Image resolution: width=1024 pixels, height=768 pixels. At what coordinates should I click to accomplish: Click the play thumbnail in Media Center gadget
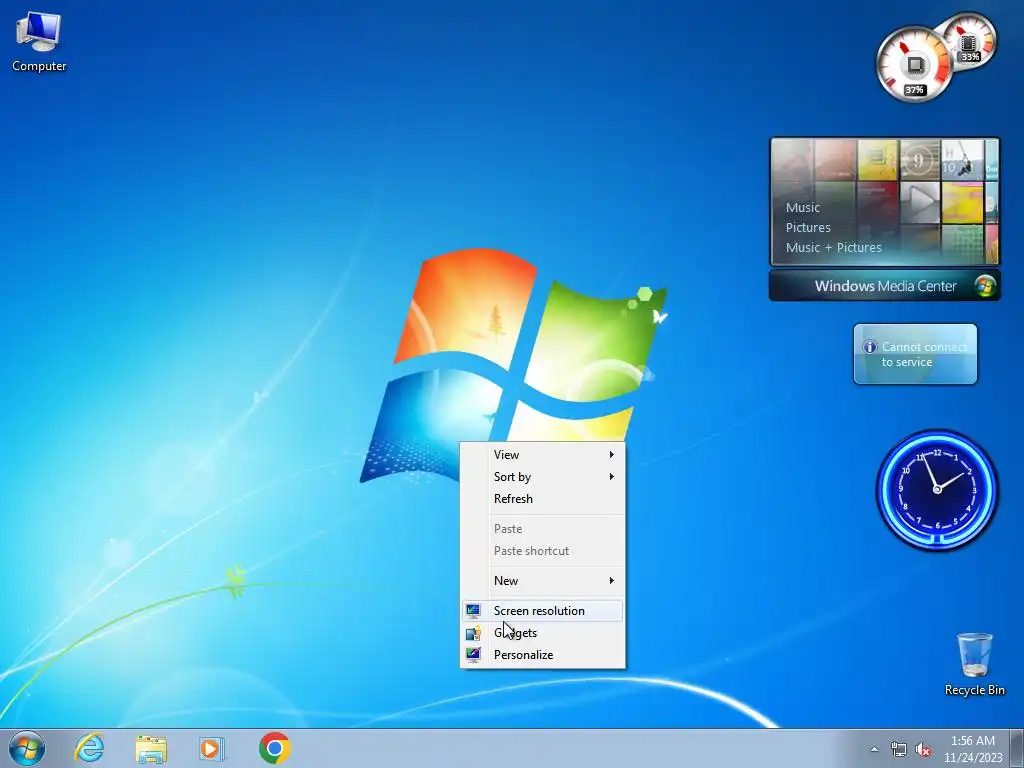point(920,202)
